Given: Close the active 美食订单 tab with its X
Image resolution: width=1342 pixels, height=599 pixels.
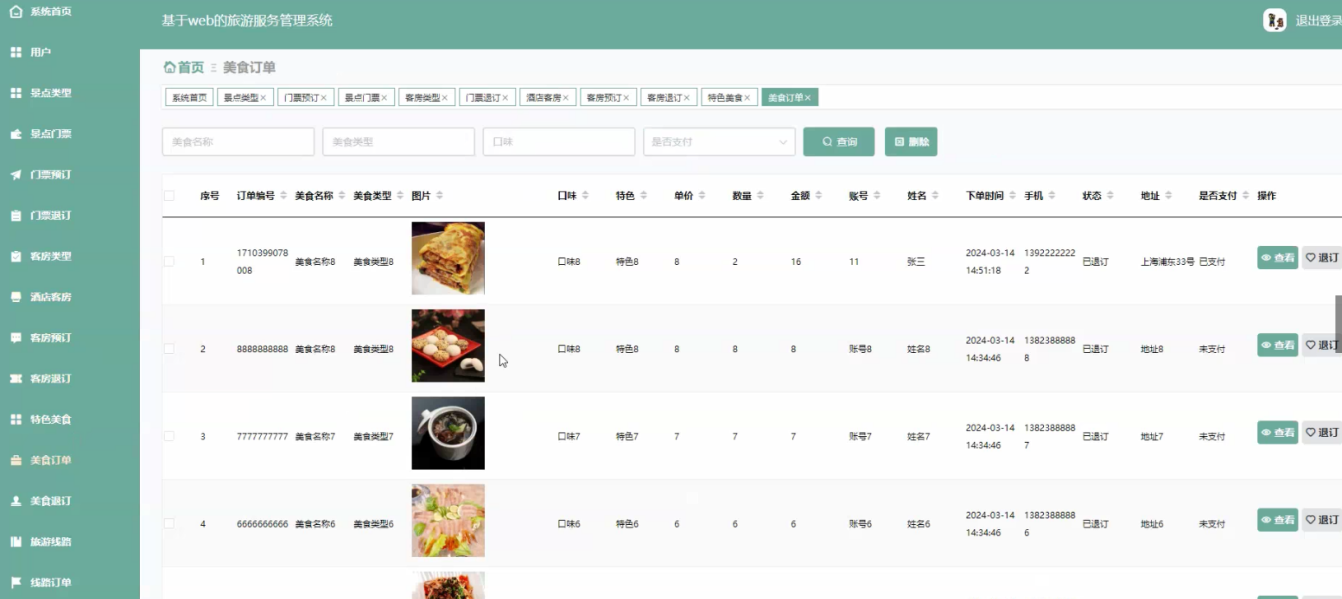Looking at the screenshot, I should 808,98.
